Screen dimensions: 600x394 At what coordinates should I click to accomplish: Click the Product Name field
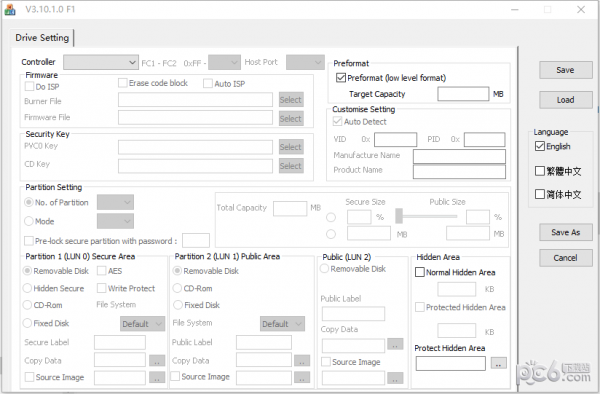[459, 171]
